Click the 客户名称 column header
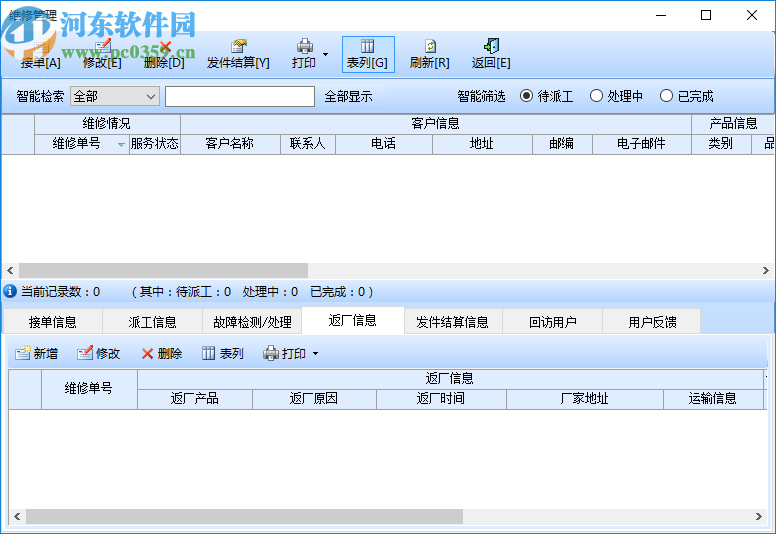This screenshot has height=534, width=776. point(230,144)
